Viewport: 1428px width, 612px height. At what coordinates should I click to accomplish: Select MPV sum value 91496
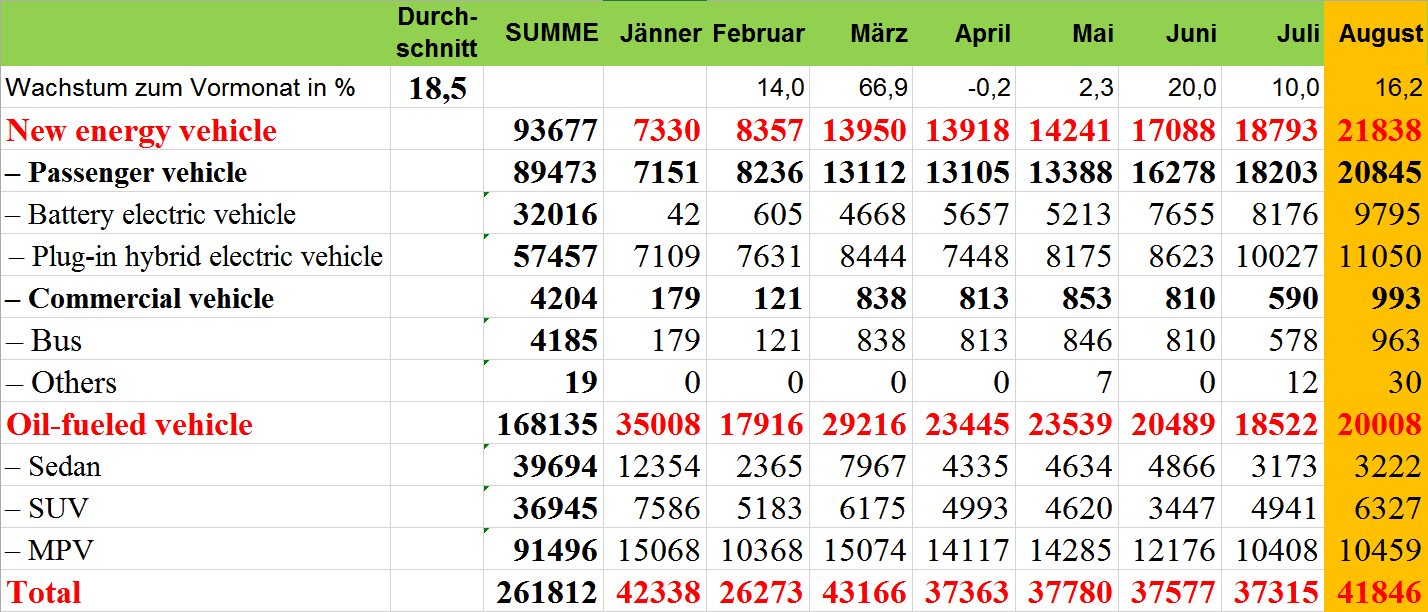pyautogui.click(x=554, y=551)
